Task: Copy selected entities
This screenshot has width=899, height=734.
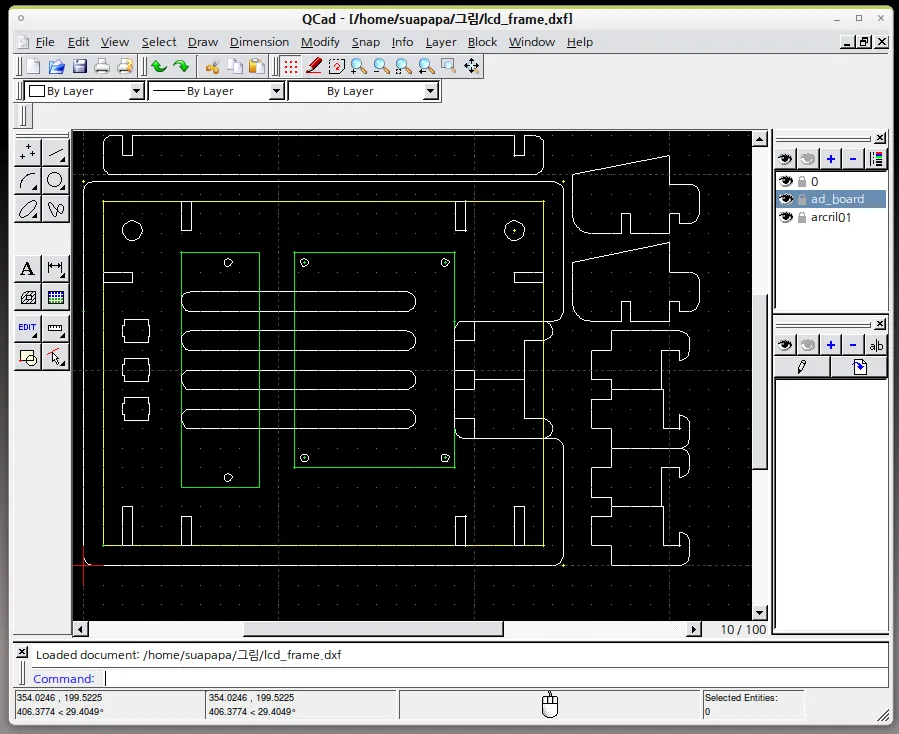Action: click(235, 66)
